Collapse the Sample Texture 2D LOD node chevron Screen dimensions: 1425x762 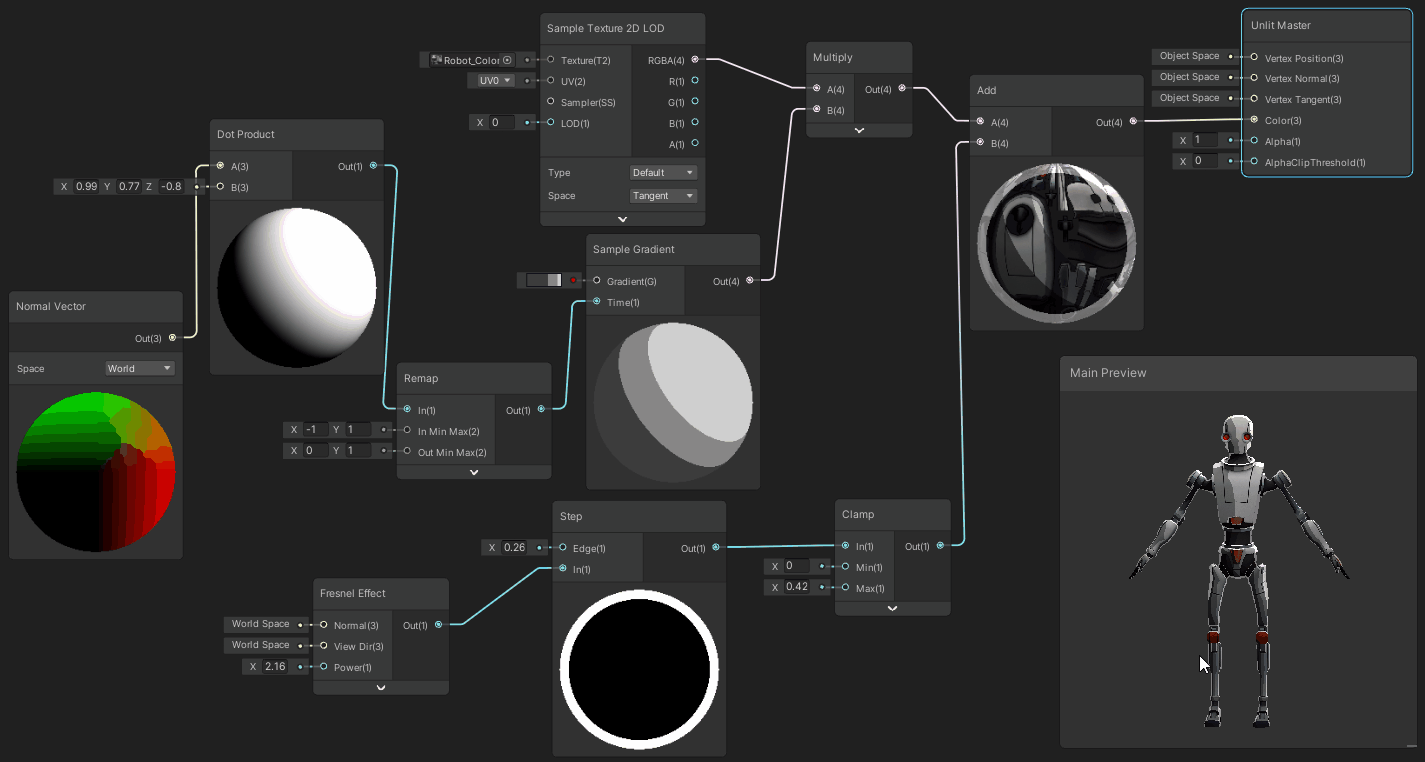coord(622,219)
